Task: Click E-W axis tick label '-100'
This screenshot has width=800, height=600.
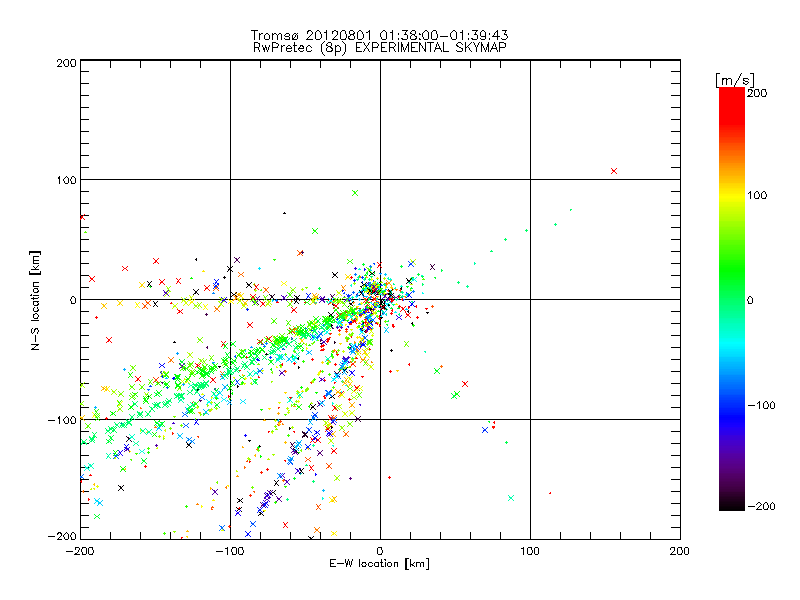Action: (x=230, y=551)
